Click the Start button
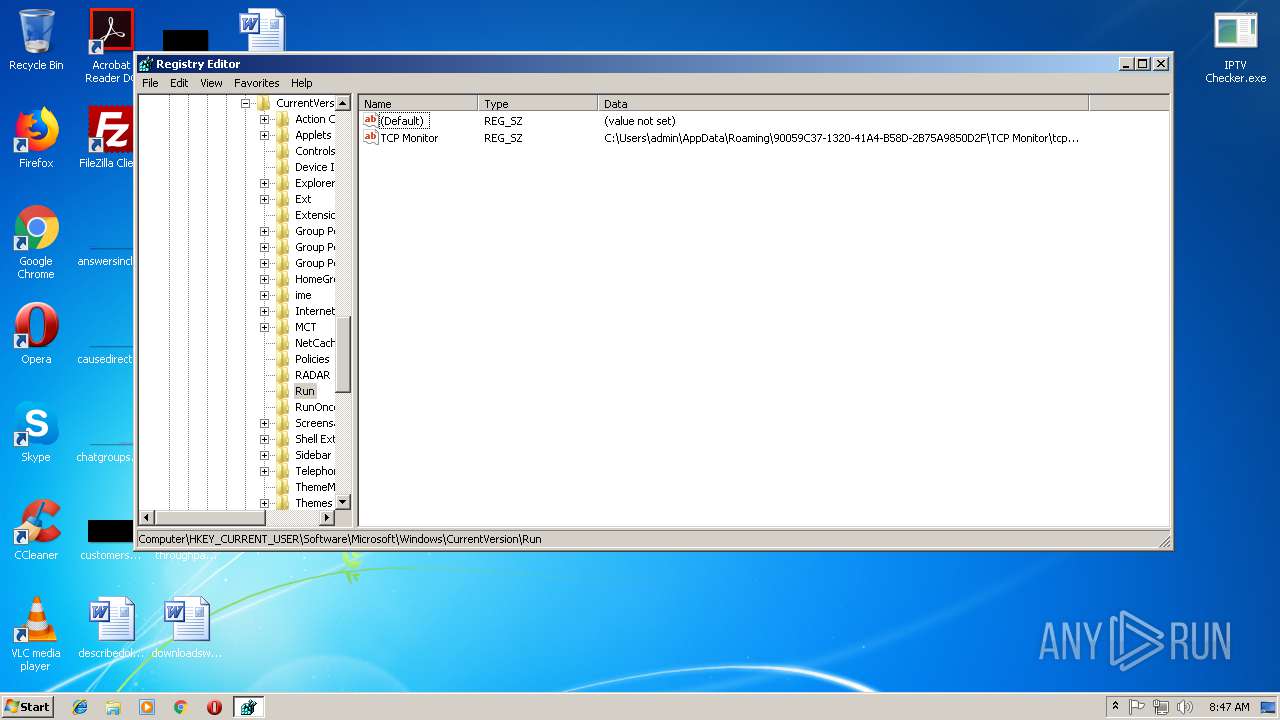Viewport: 1280px width, 720px height. (x=28, y=707)
